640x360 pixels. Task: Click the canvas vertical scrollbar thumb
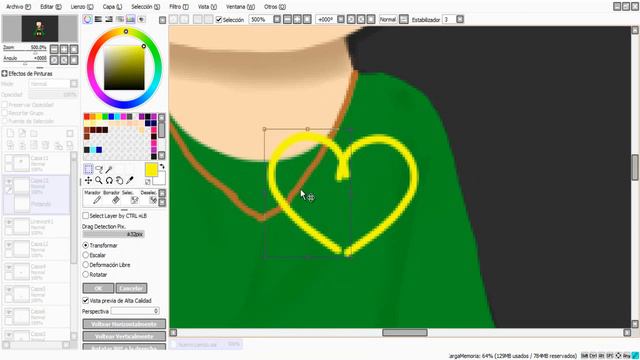pyautogui.click(x=635, y=167)
